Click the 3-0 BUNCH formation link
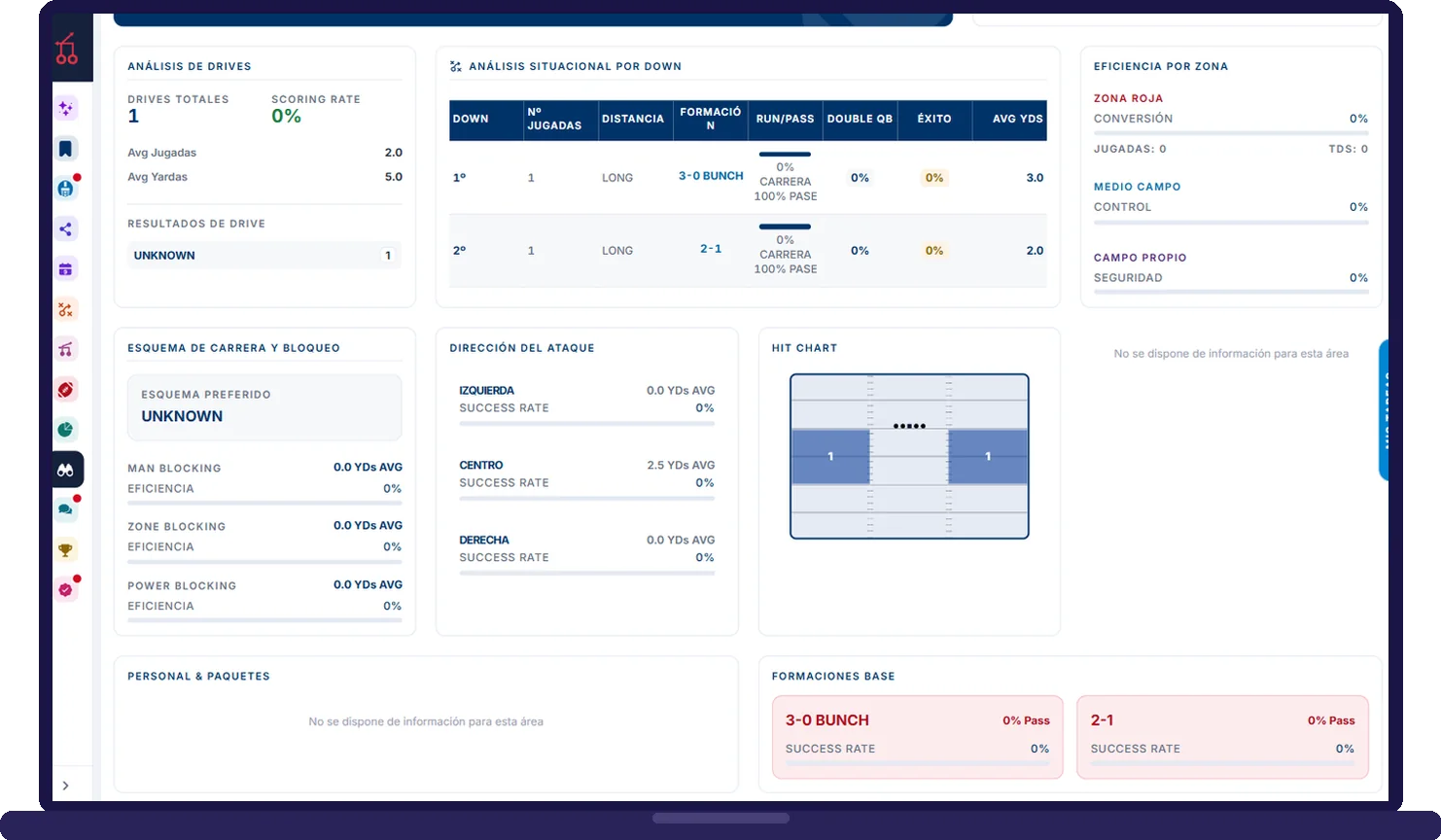1441x840 pixels. [711, 176]
